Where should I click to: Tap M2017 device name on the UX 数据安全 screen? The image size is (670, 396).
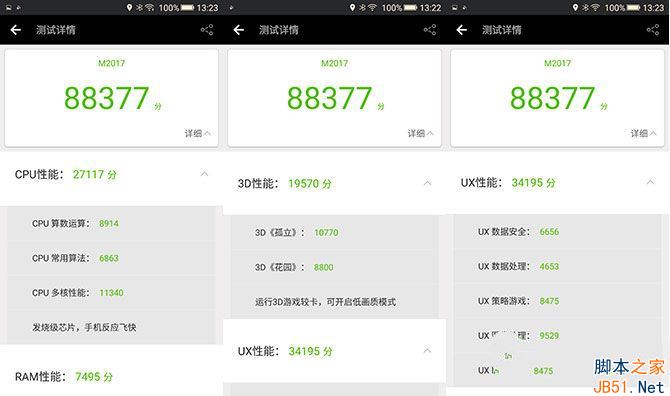[x=558, y=63]
